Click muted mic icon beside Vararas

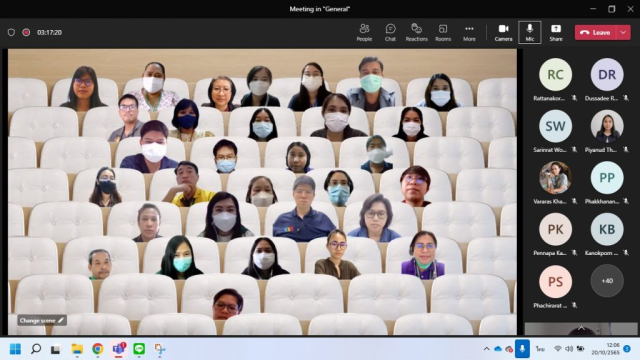click(x=574, y=201)
